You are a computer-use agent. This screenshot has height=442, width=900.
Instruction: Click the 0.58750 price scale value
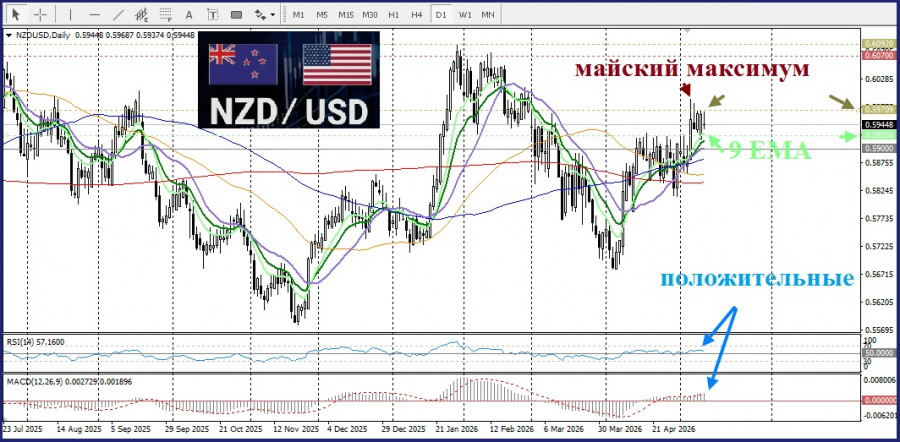click(x=877, y=163)
